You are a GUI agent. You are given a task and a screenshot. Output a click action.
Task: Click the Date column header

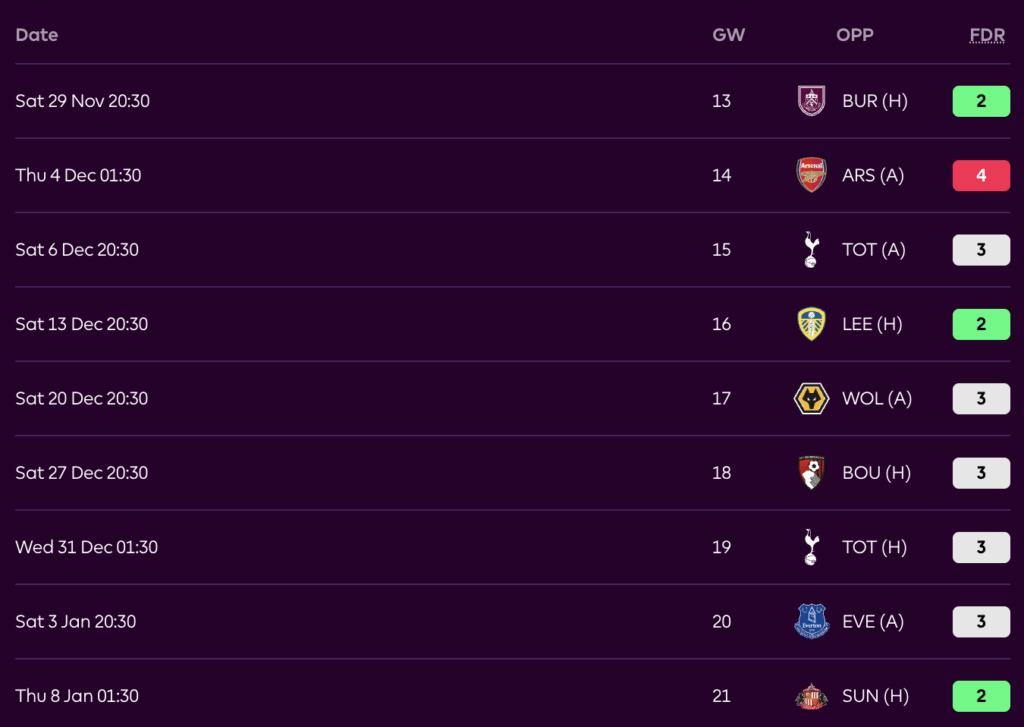pyautogui.click(x=37, y=35)
